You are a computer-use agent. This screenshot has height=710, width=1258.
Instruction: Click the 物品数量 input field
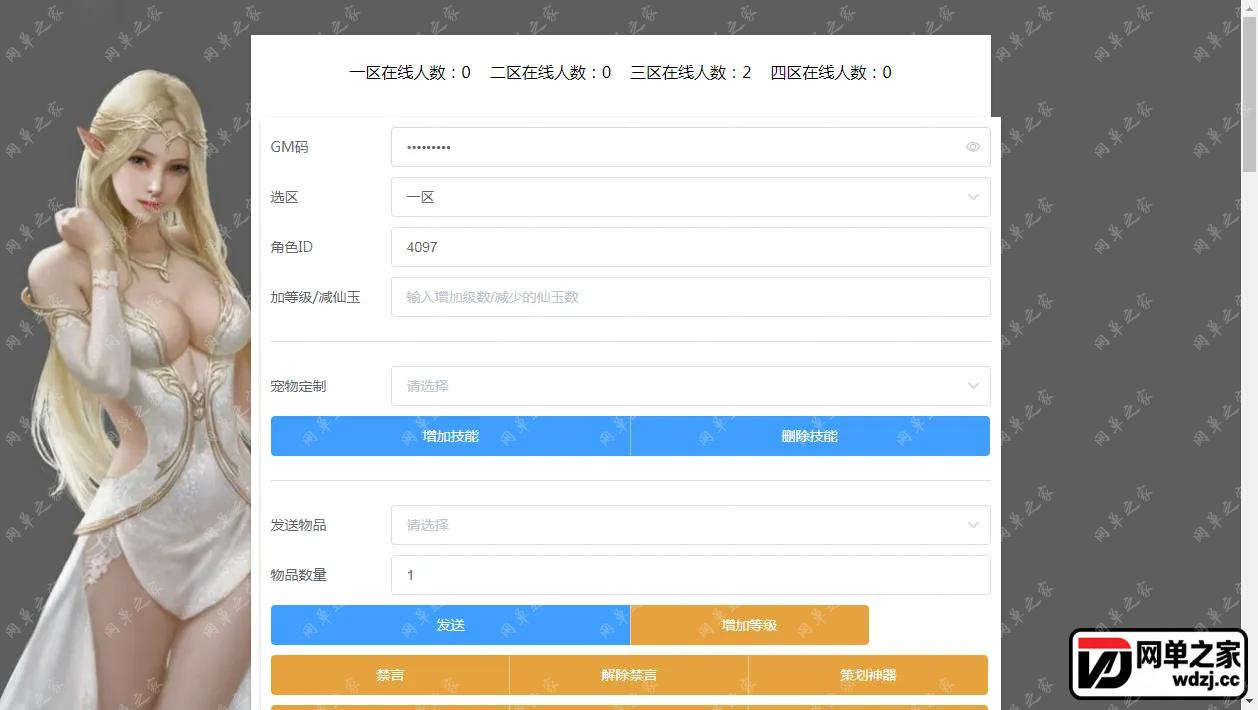pos(690,575)
